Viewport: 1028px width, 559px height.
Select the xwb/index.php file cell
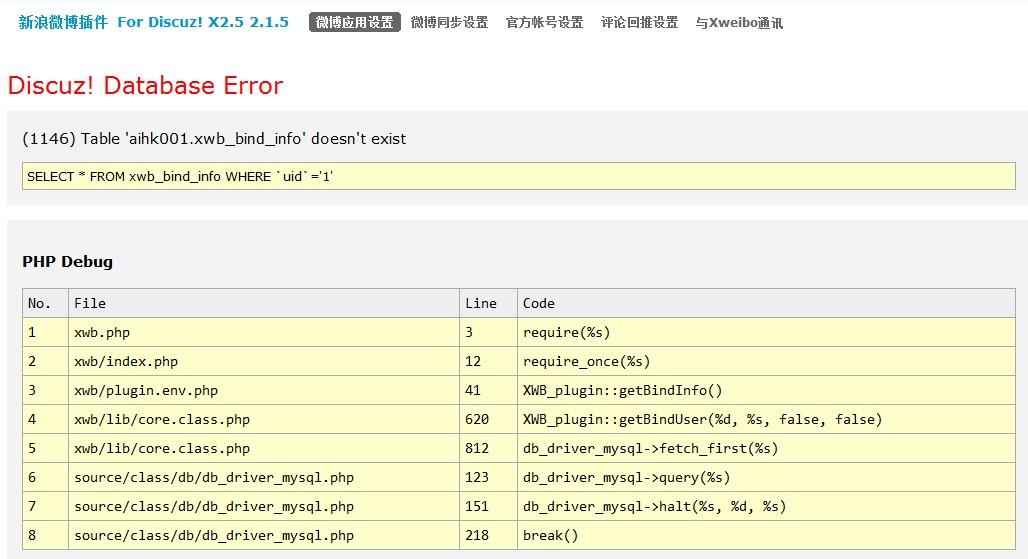point(264,361)
